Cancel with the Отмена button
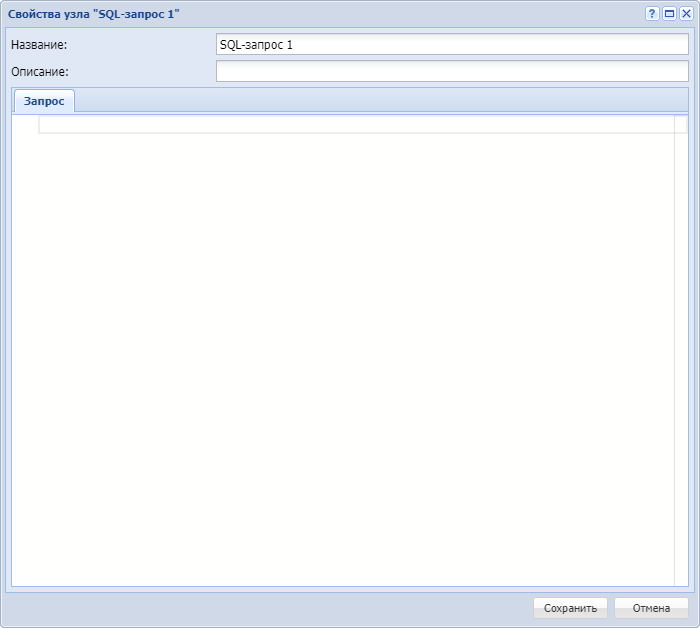 [651, 608]
